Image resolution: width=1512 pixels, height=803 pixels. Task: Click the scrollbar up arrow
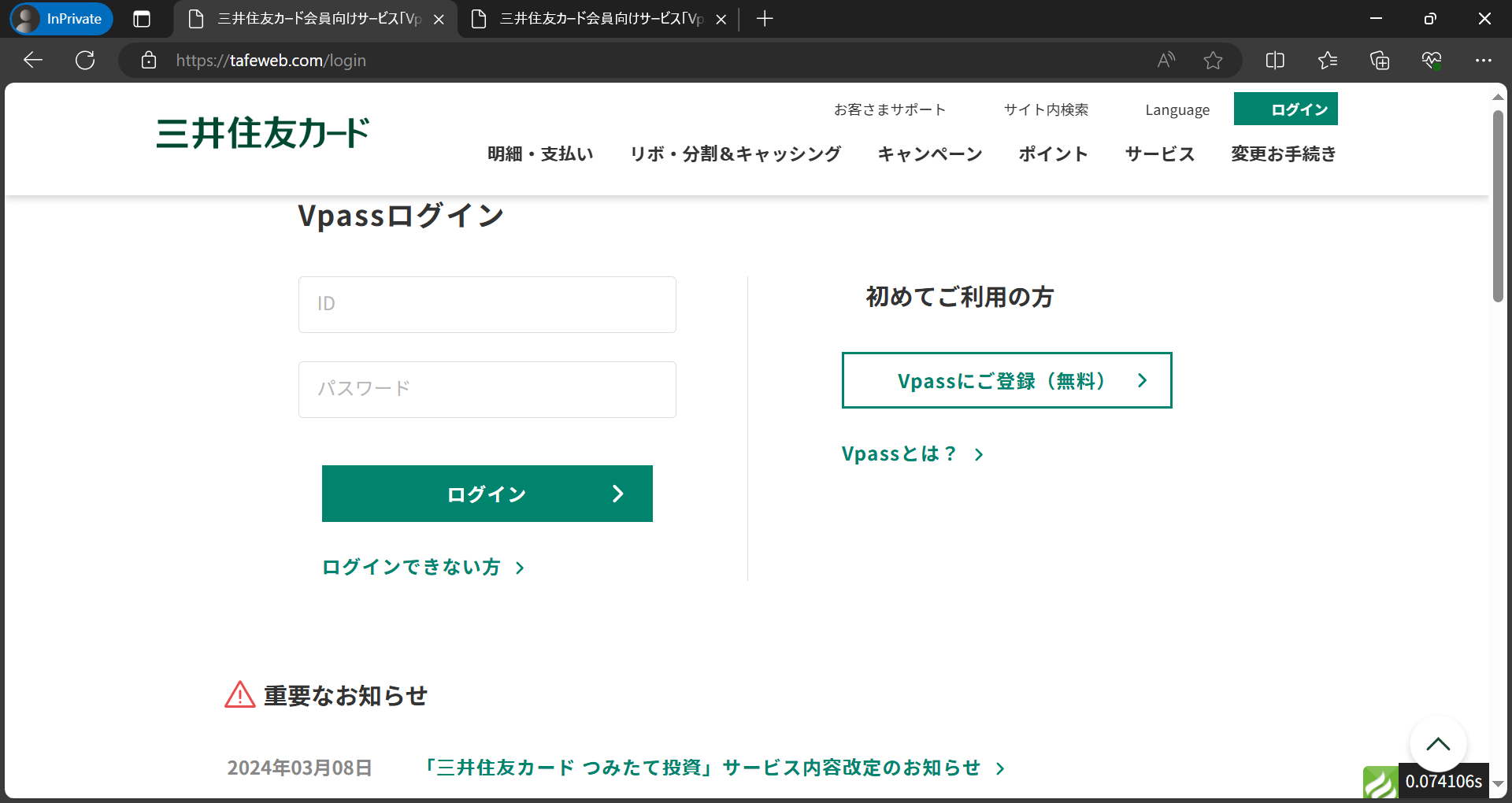[x=1498, y=97]
